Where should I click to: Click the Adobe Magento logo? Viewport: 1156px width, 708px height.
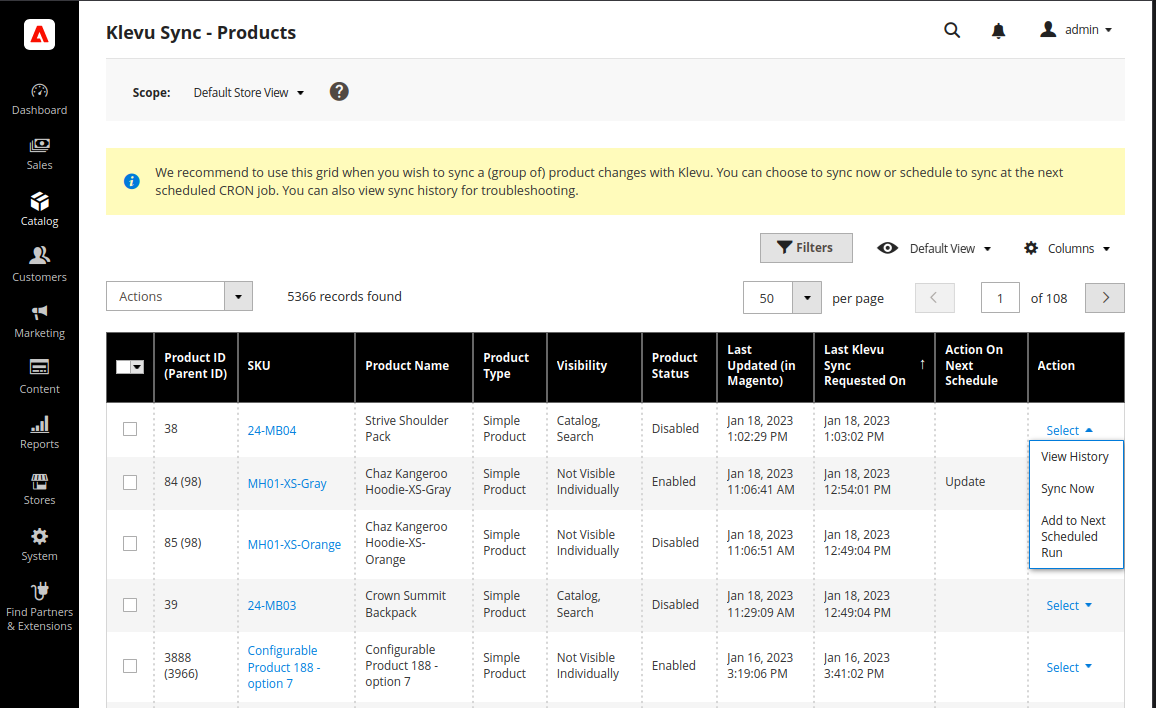[39, 34]
